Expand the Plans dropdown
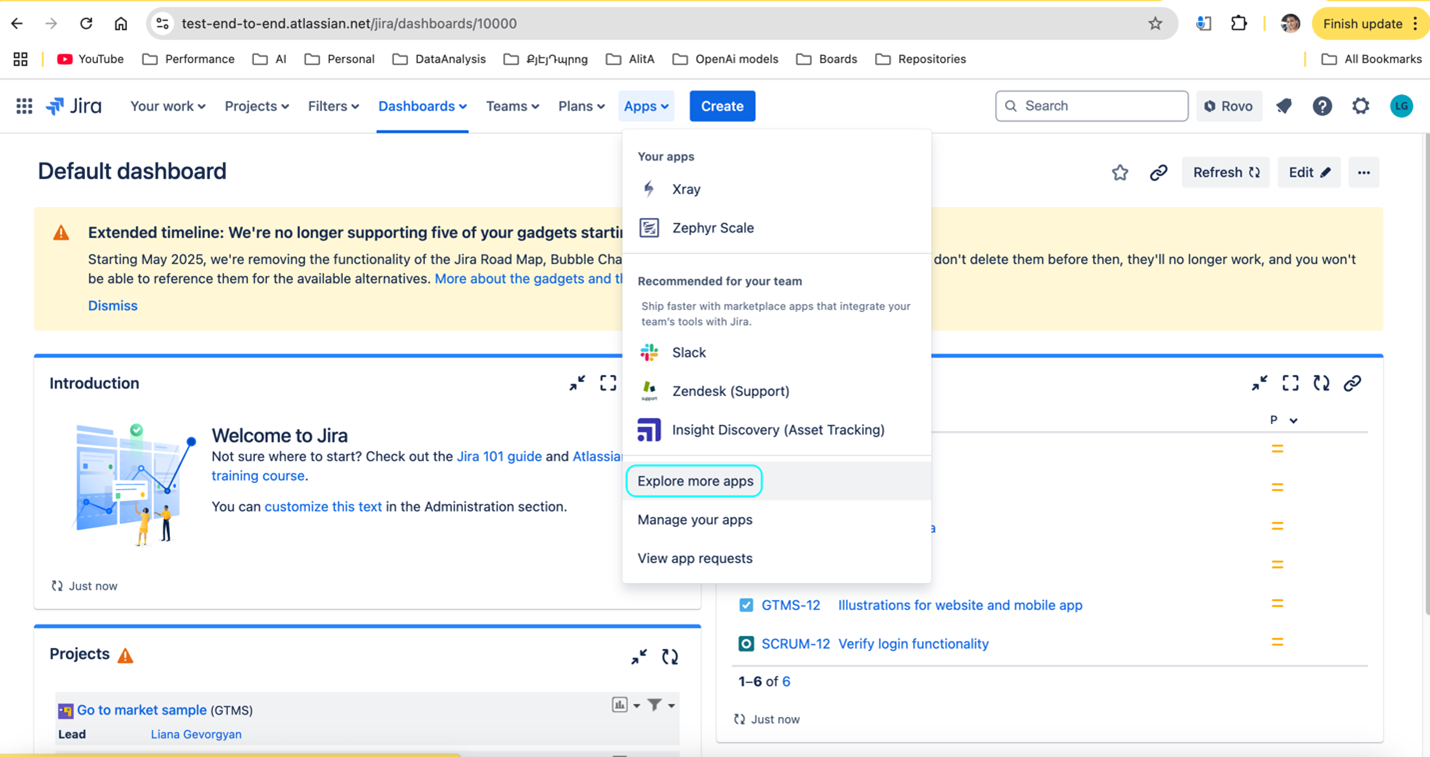 point(581,106)
